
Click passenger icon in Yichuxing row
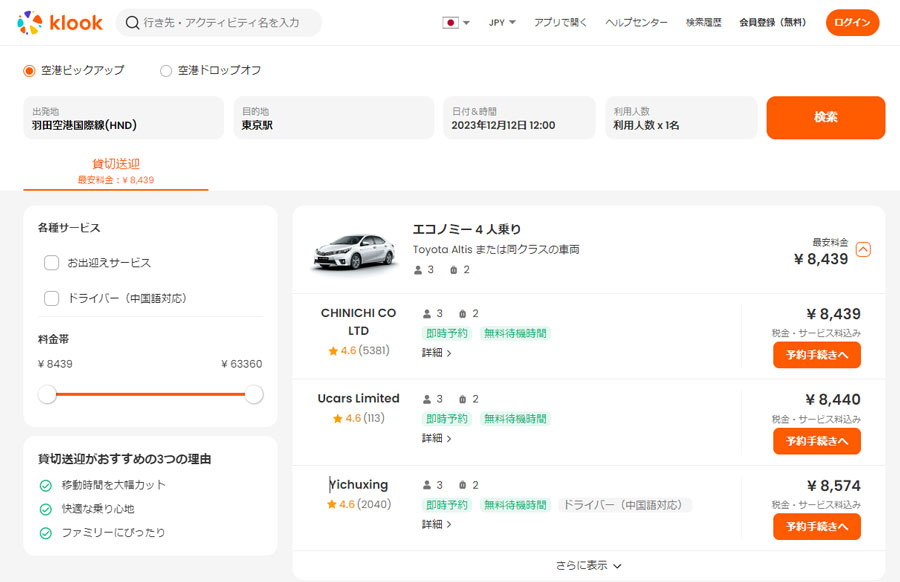427,486
